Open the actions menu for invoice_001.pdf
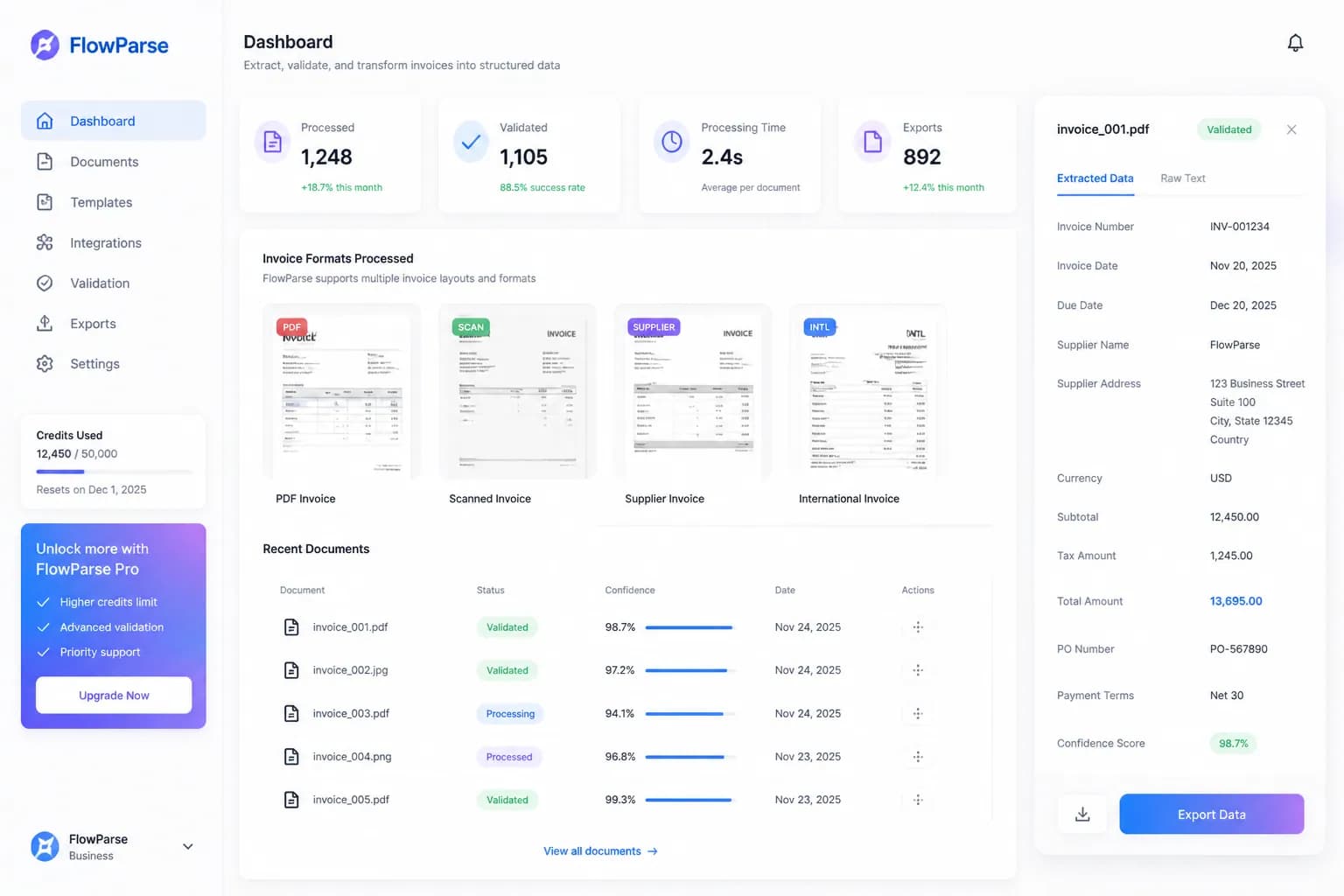Screen dimensions: 1344x896 pyautogui.click(x=918, y=627)
